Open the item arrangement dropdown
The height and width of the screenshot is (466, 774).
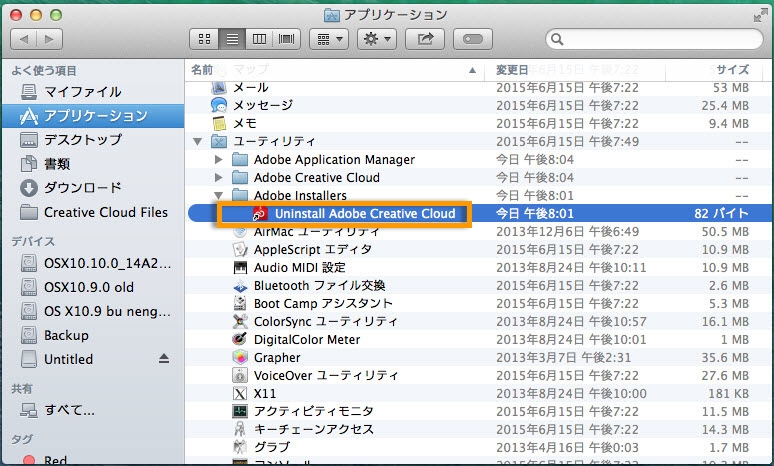pyautogui.click(x=329, y=39)
